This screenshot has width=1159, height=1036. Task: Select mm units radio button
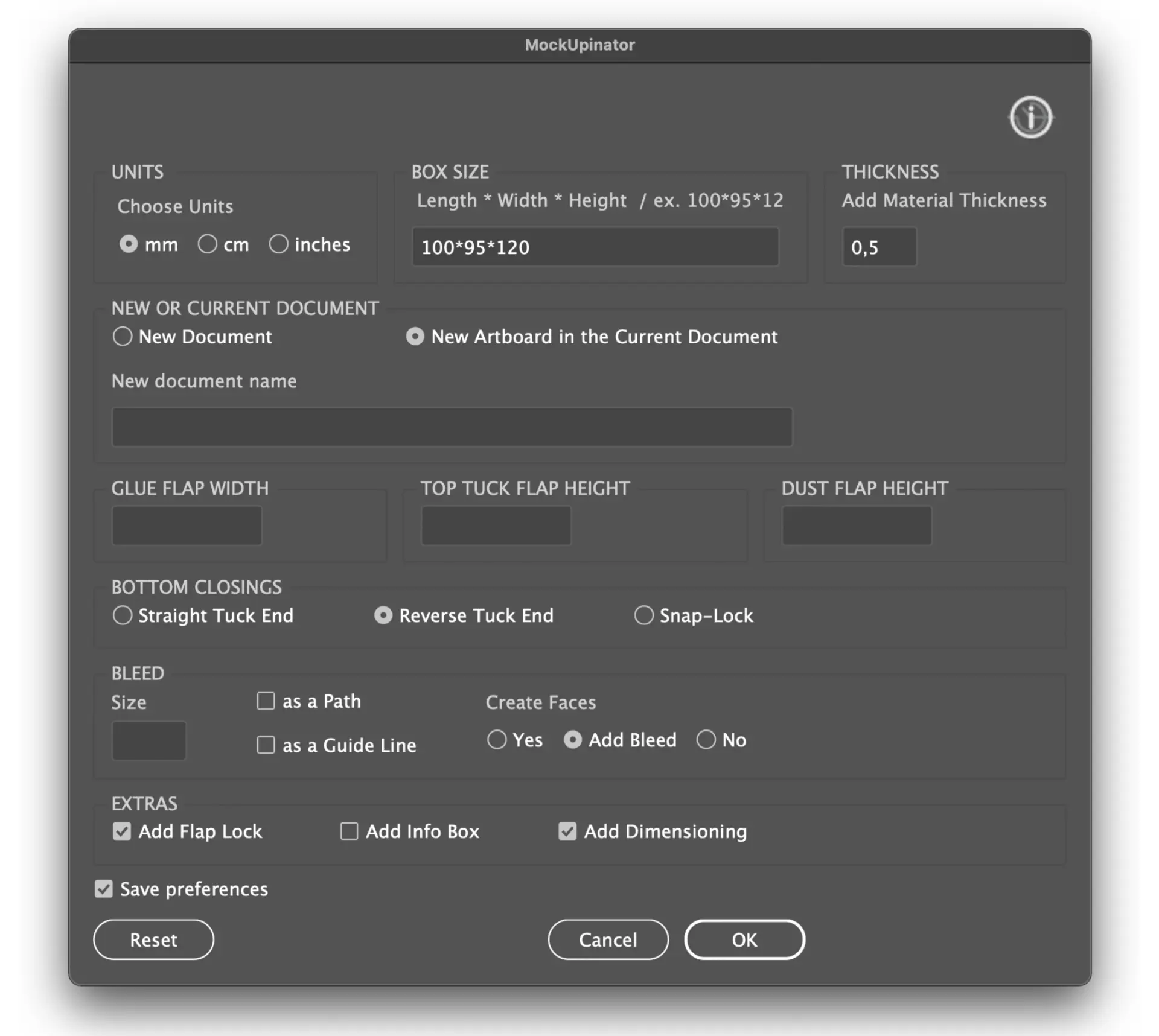pos(128,244)
